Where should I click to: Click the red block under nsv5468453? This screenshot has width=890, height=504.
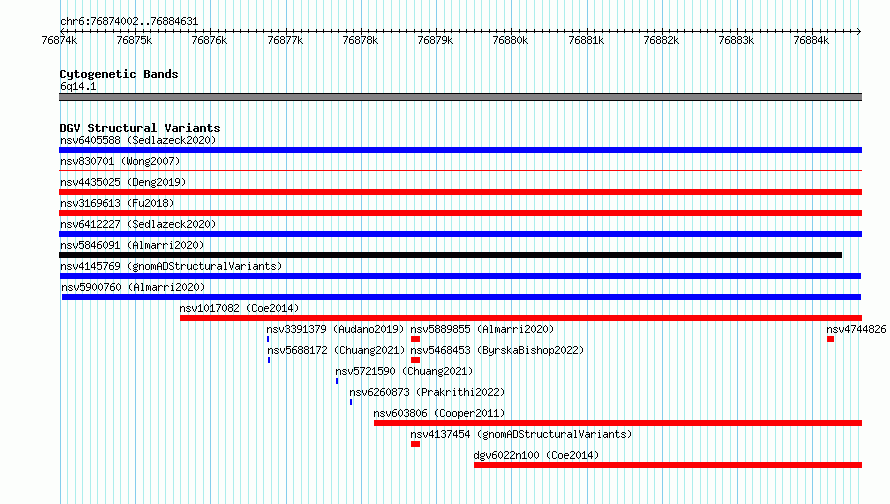coord(415,360)
